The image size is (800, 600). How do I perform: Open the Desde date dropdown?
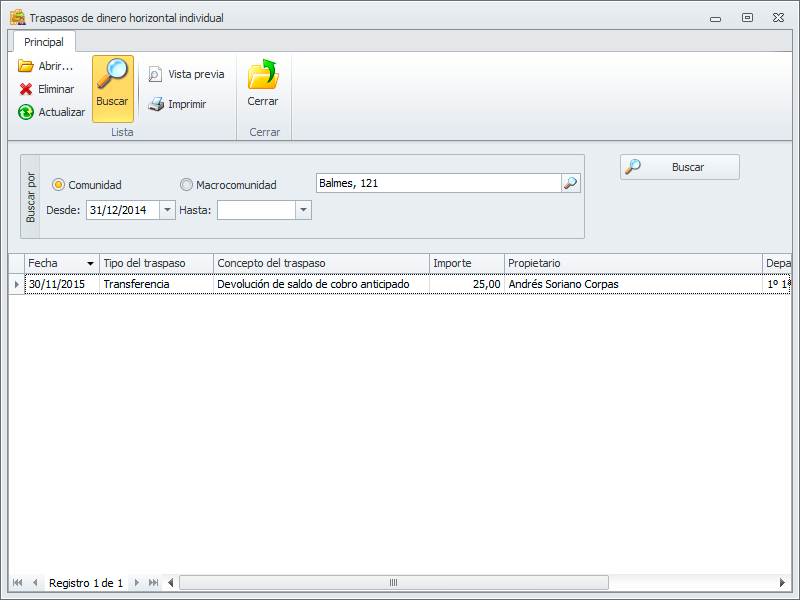pyautogui.click(x=167, y=210)
